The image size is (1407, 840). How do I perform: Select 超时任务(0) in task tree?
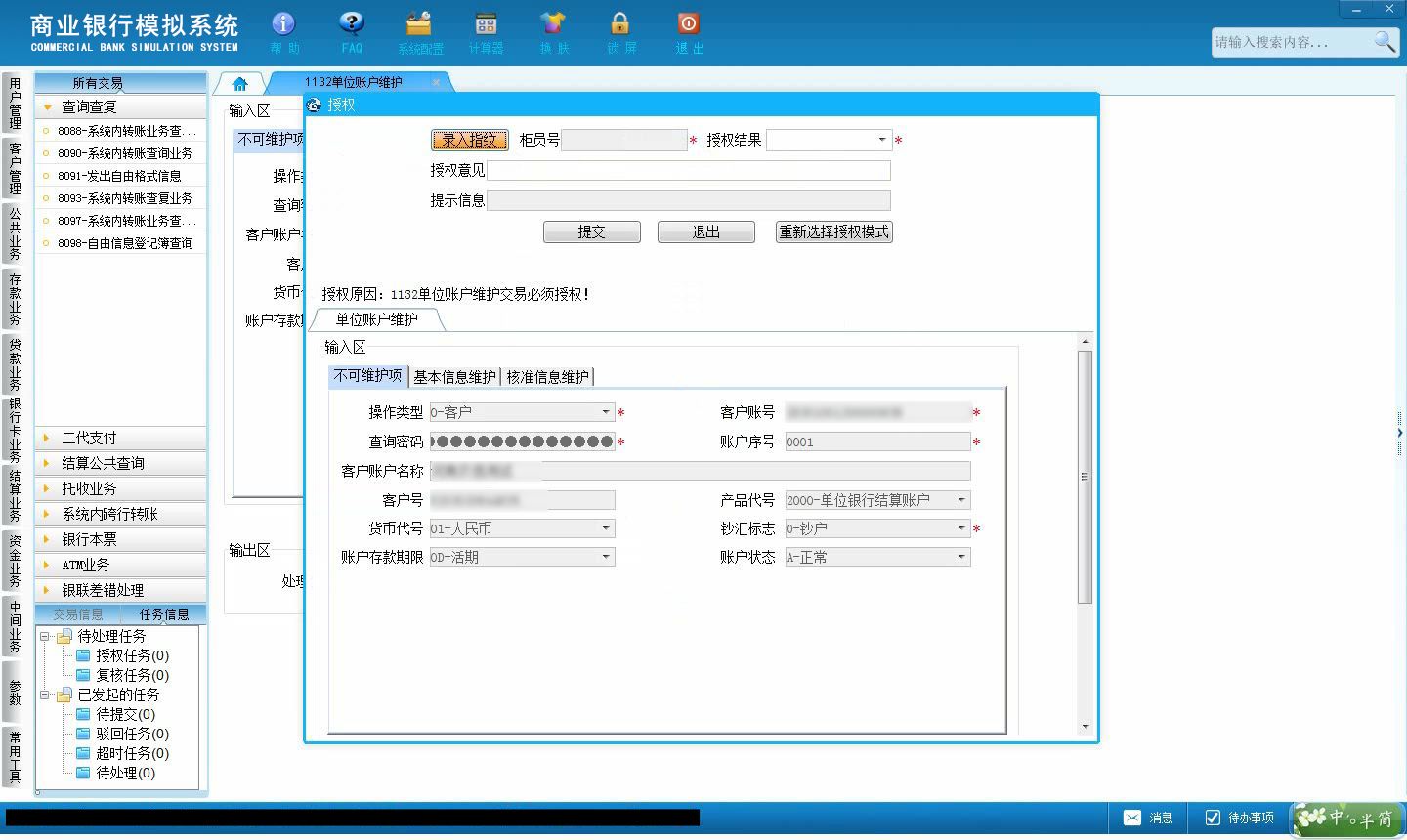pyautogui.click(x=132, y=753)
